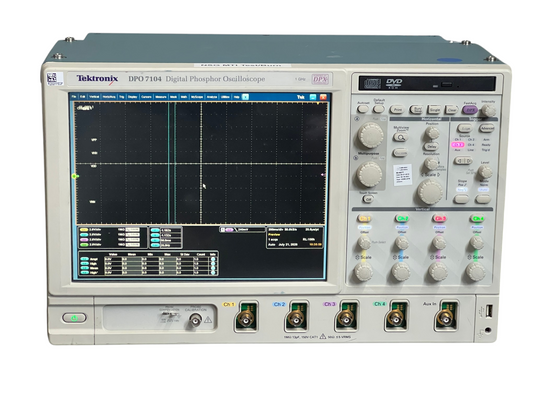The height and width of the screenshot is (401, 535).
Task: Click the Ampl measurement row badge
Action: click(85, 259)
